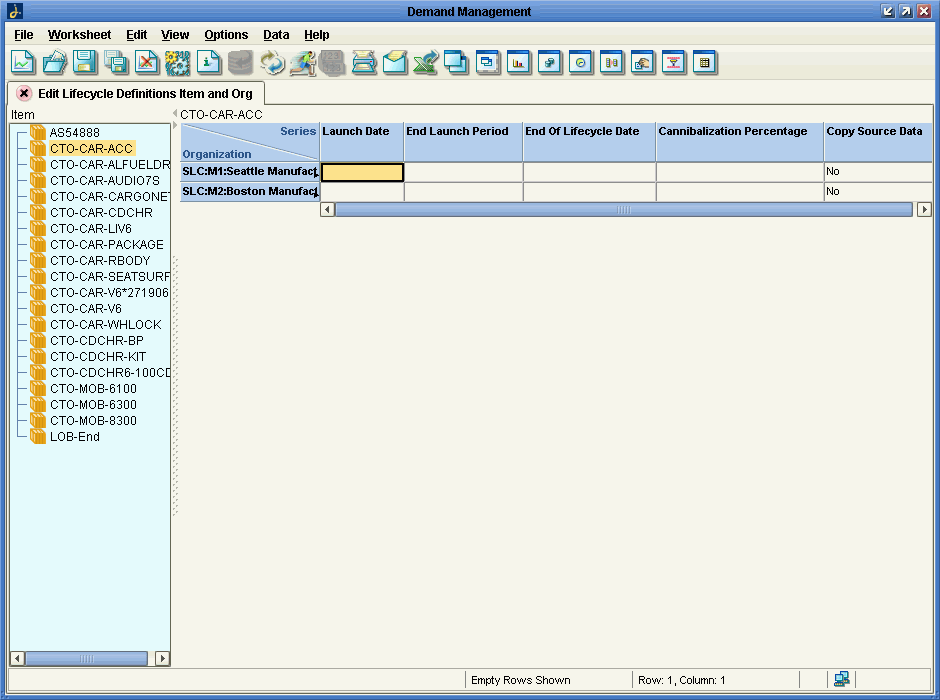
Task: Click the Item tree scrollbar left arrow
Action: point(17,659)
